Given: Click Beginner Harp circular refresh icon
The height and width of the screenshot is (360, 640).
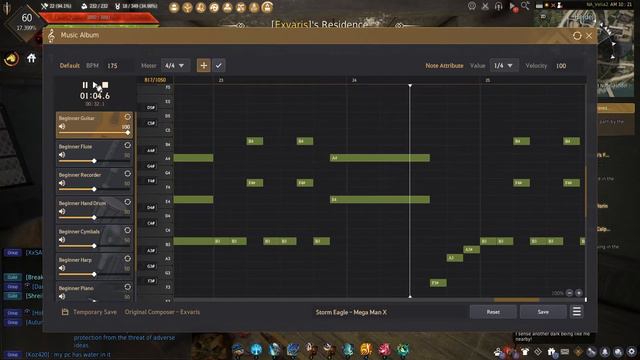Looking at the screenshot, I should coord(127,259).
